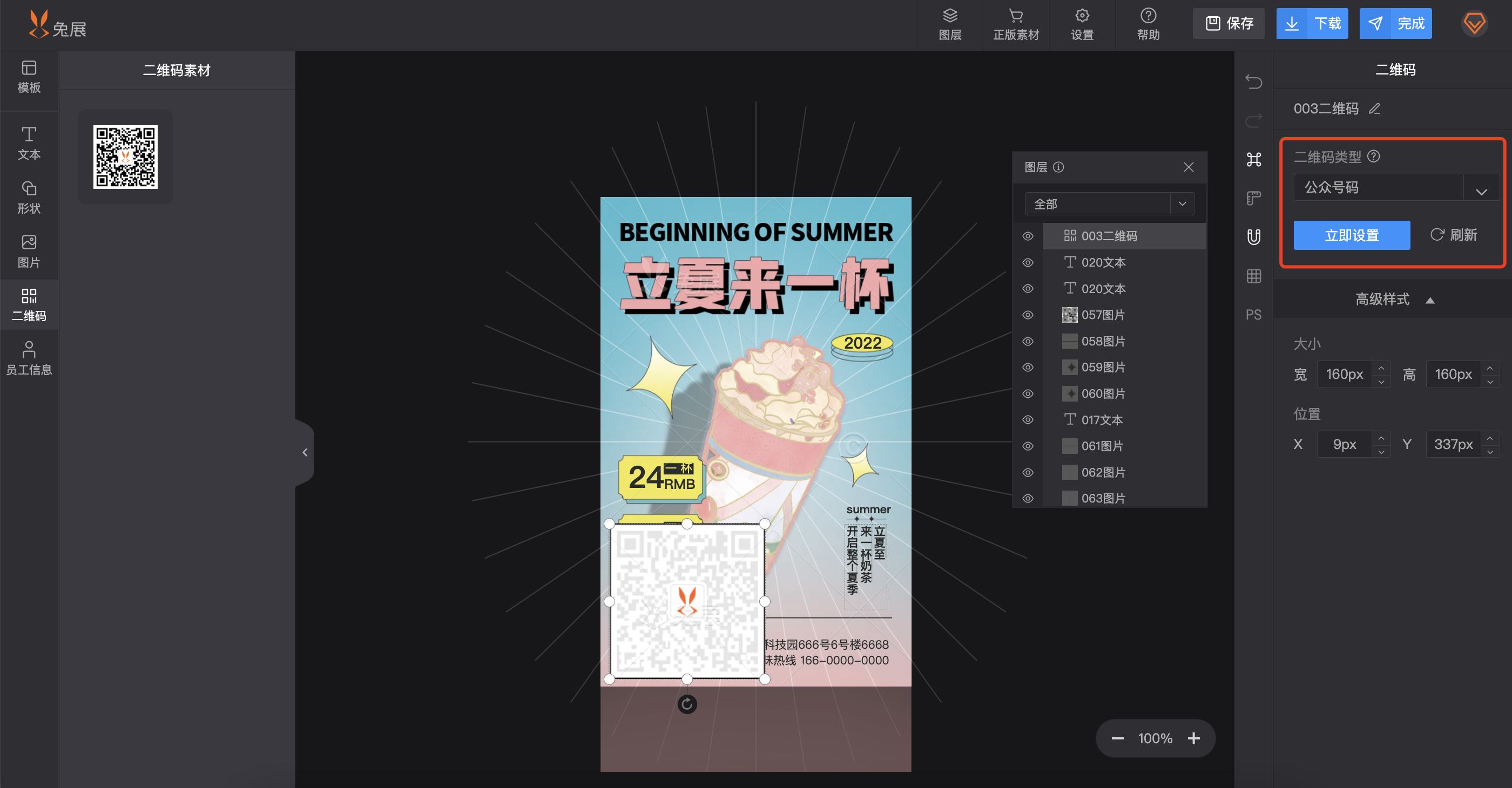Click the PS import icon
Viewport: 1512px width, 788px height.
click(1253, 315)
